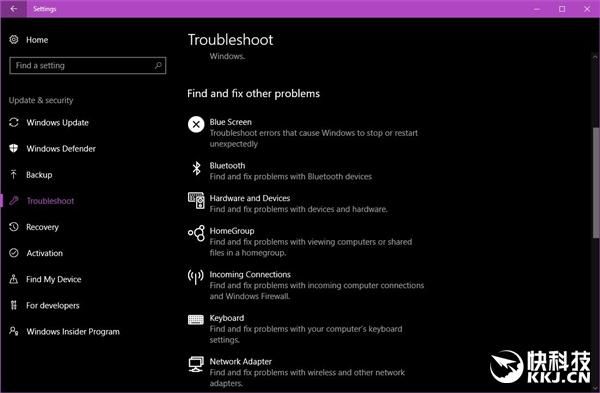This screenshot has width=600, height=393.
Task: Select the Keyboard troubleshooter icon
Action: pyautogui.click(x=196, y=320)
